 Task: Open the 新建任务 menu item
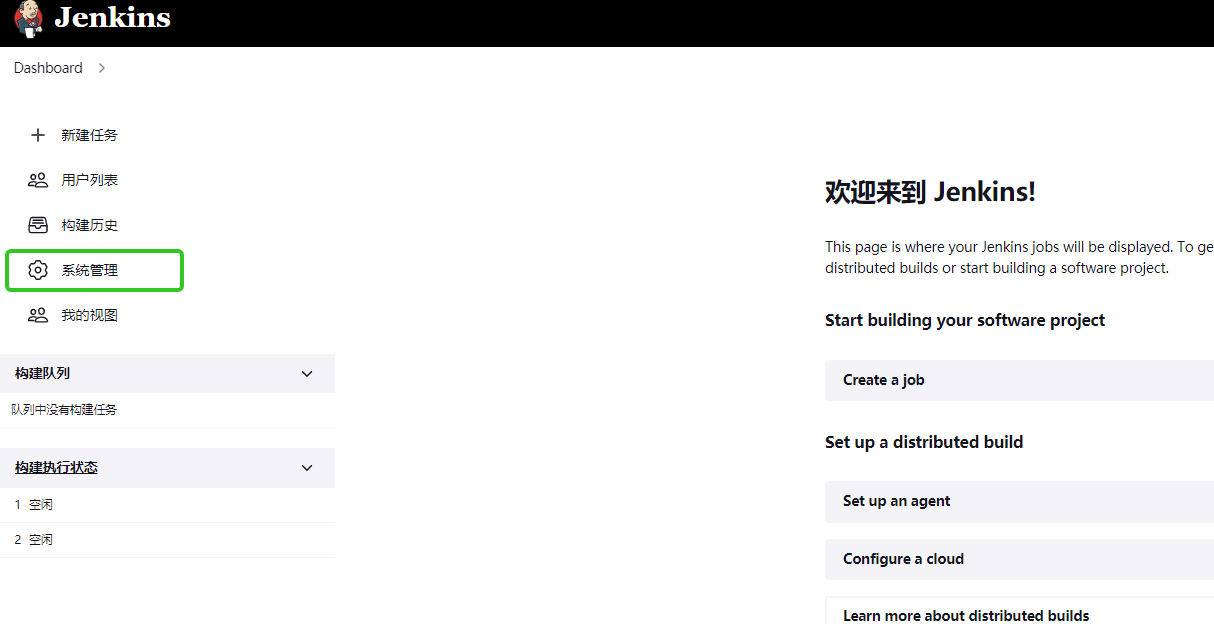point(89,135)
